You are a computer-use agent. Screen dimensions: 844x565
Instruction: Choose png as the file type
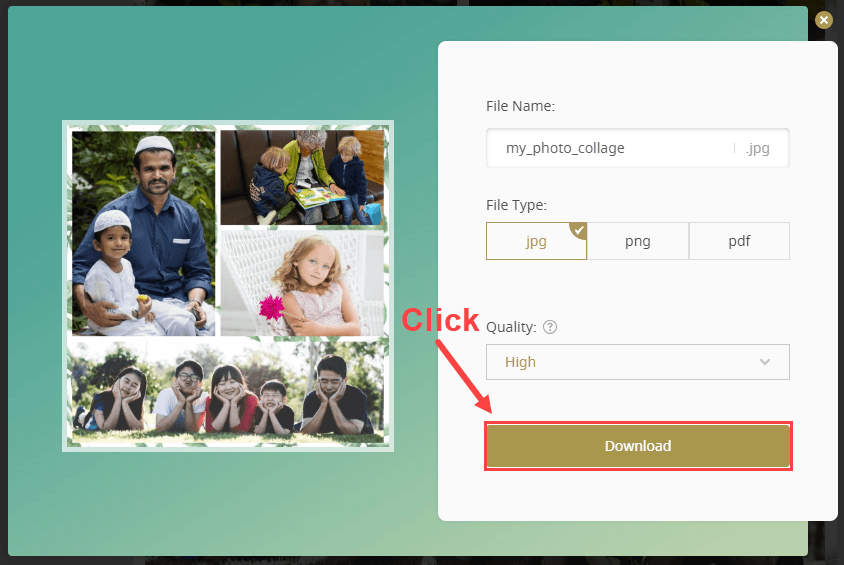(638, 241)
